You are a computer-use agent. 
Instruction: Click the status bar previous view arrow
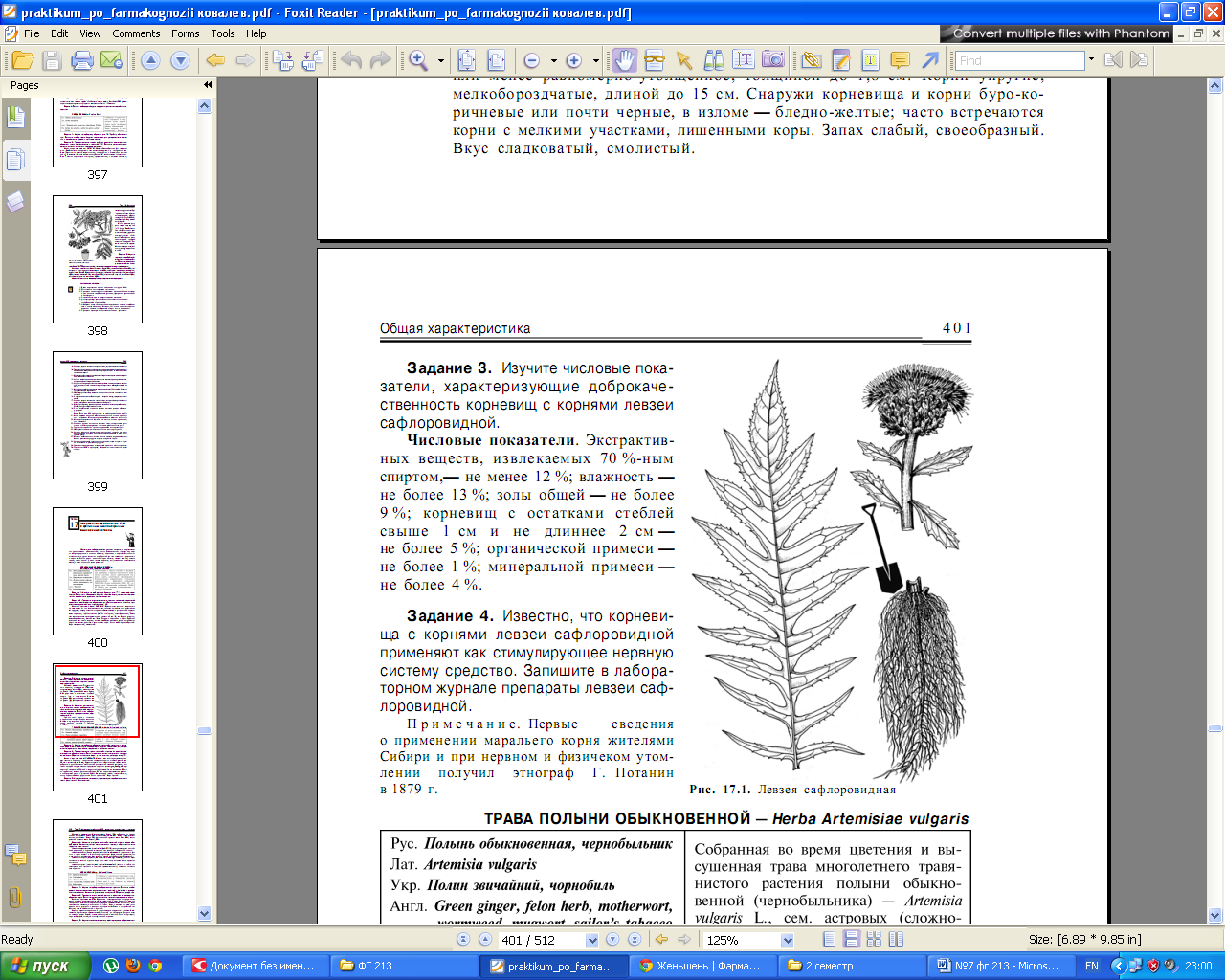coord(661,940)
